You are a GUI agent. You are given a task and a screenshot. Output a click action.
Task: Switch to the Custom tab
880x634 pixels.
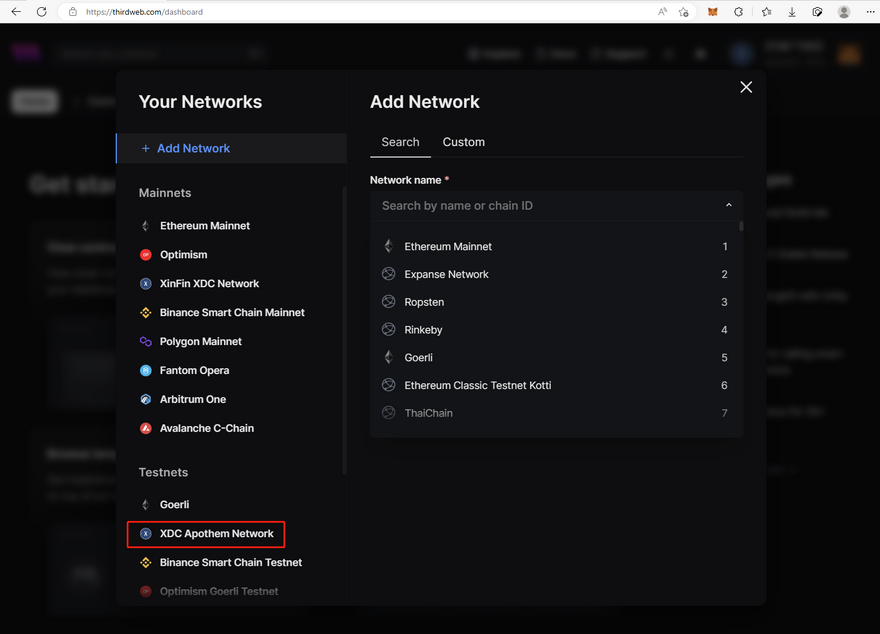pyautogui.click(x=464, y=142)
